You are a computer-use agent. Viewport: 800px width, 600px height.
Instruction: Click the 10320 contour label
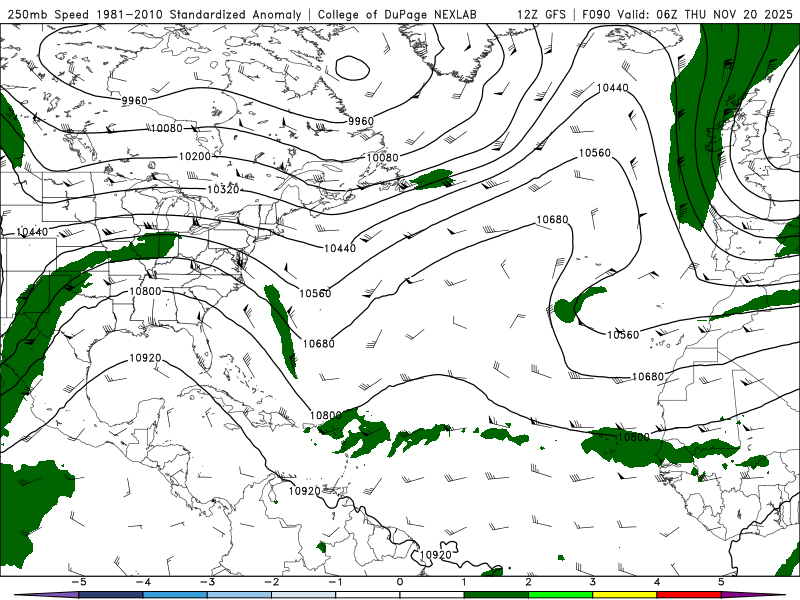223,190
